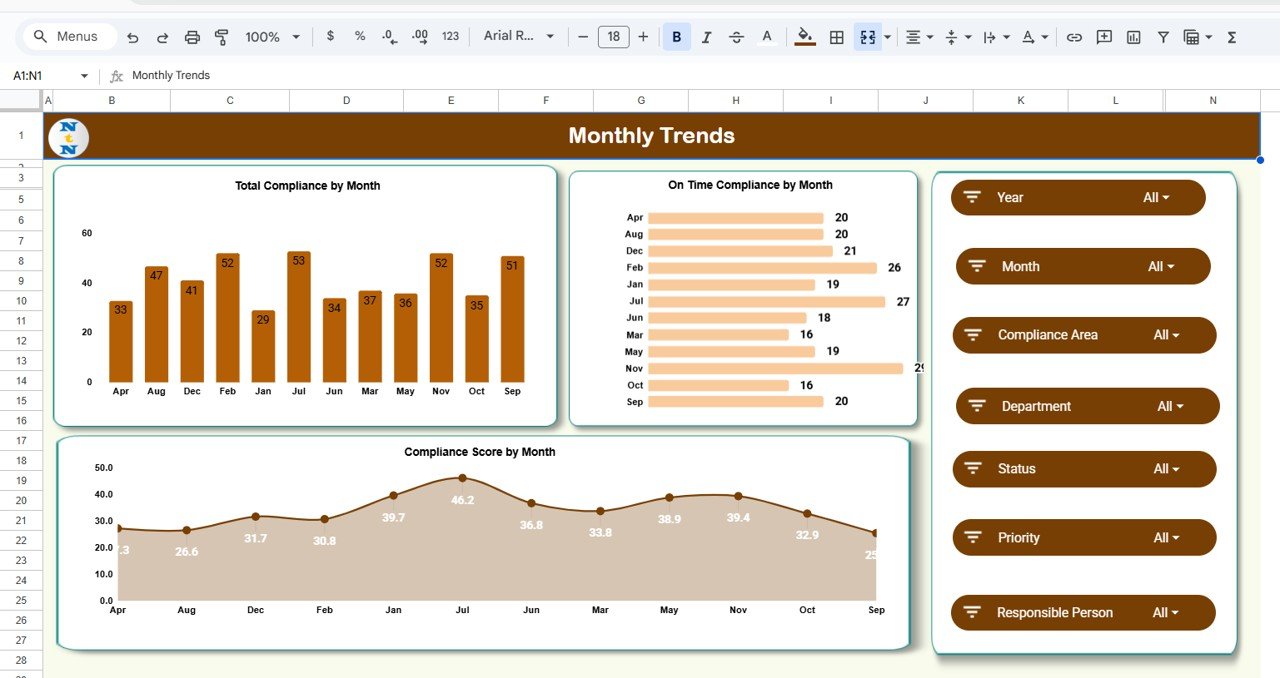Insert a comment with the comment icon
This screenshot has width=1280, height=678.
pos(1104,36)
